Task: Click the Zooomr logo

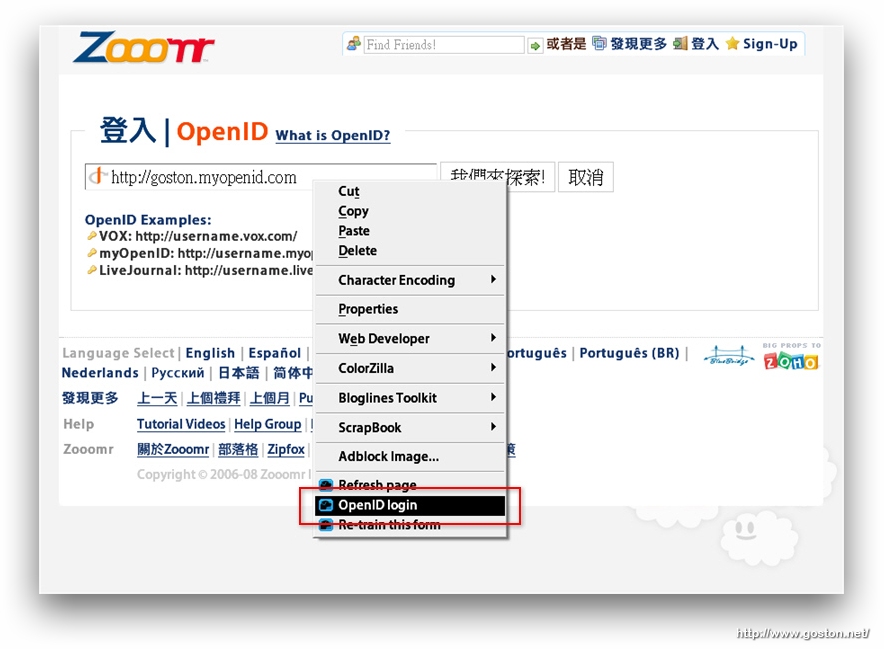Action: coord(144,47)
